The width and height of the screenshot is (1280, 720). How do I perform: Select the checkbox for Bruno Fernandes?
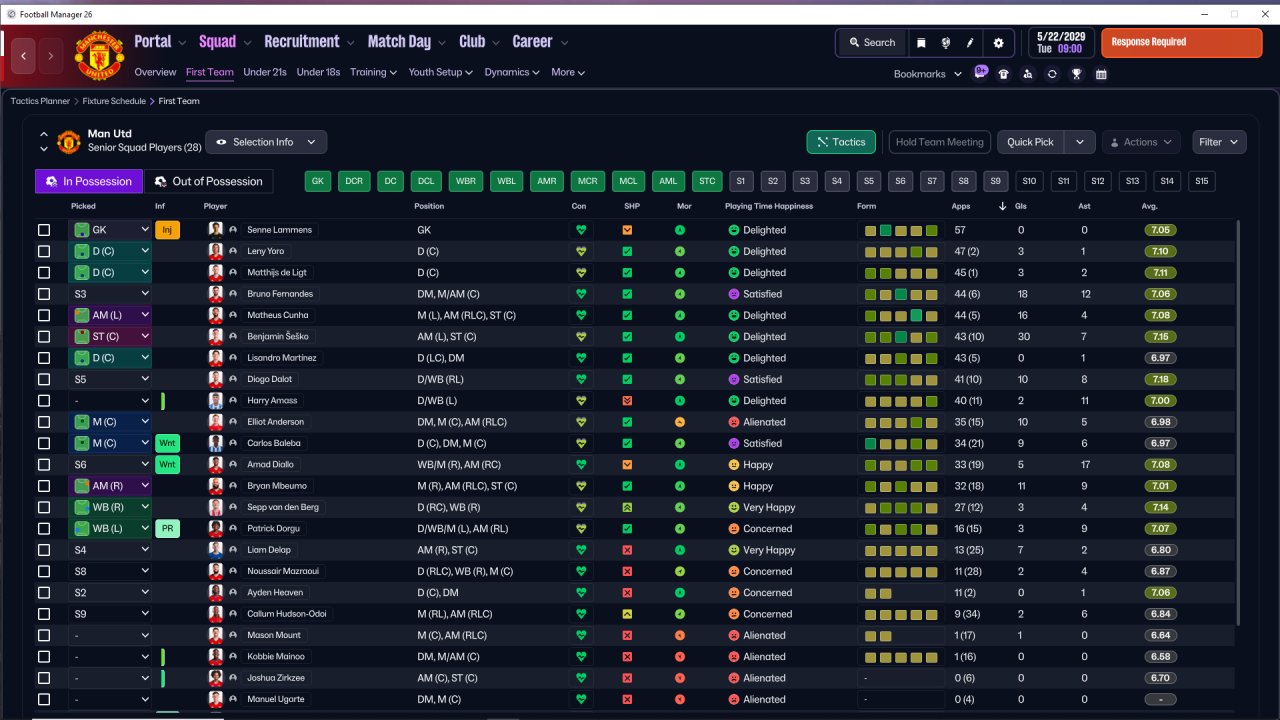coord(44,294)
